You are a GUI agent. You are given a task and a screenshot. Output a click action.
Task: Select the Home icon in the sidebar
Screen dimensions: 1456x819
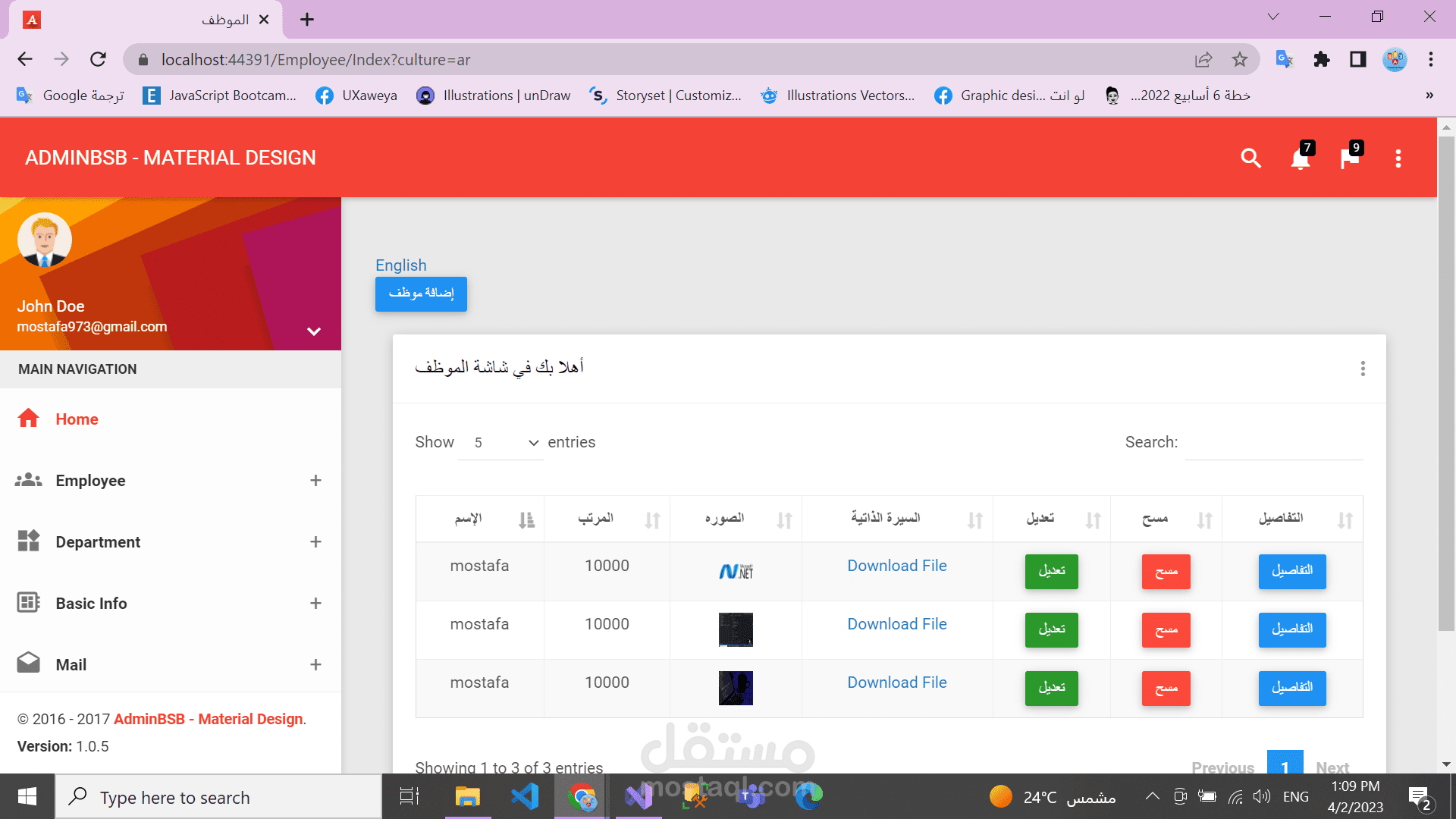tap(28, 418)
